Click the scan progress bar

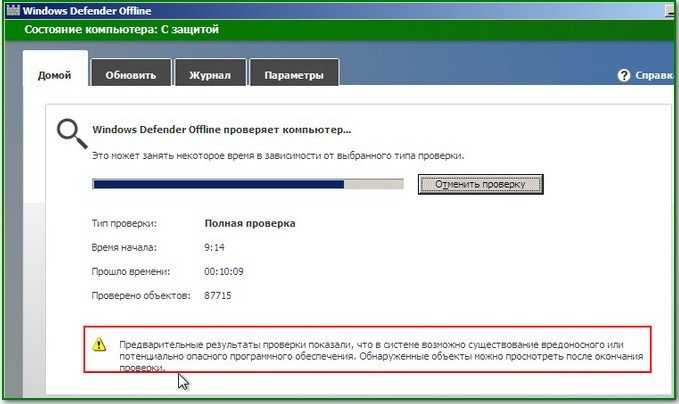248,184
